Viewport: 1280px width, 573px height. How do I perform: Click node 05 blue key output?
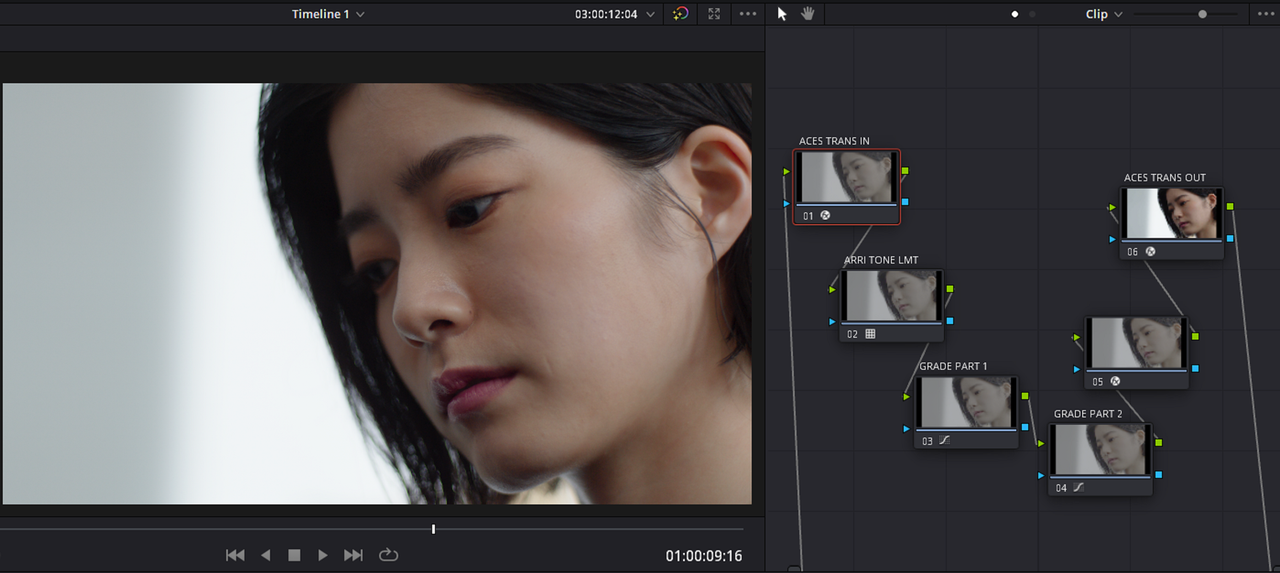point(1195,368)
